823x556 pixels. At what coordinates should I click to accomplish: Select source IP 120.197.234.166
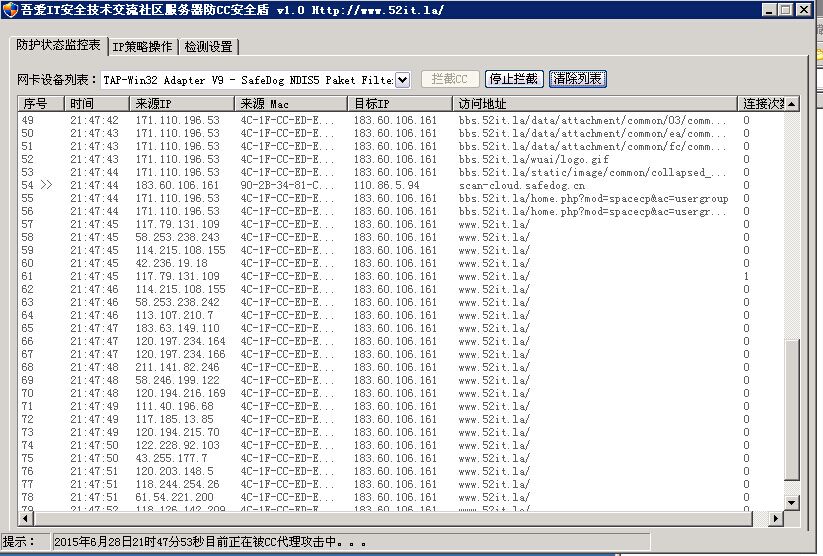[x=181, y=354]
